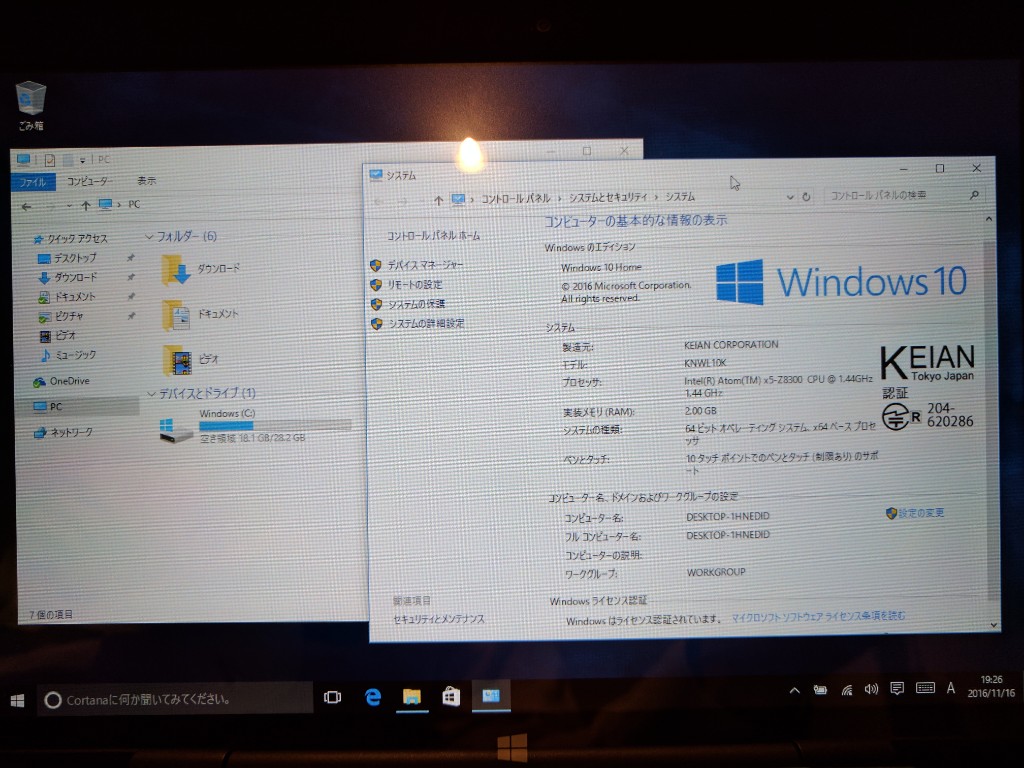Select the Videos folder icon in content pane

(178, 360)
